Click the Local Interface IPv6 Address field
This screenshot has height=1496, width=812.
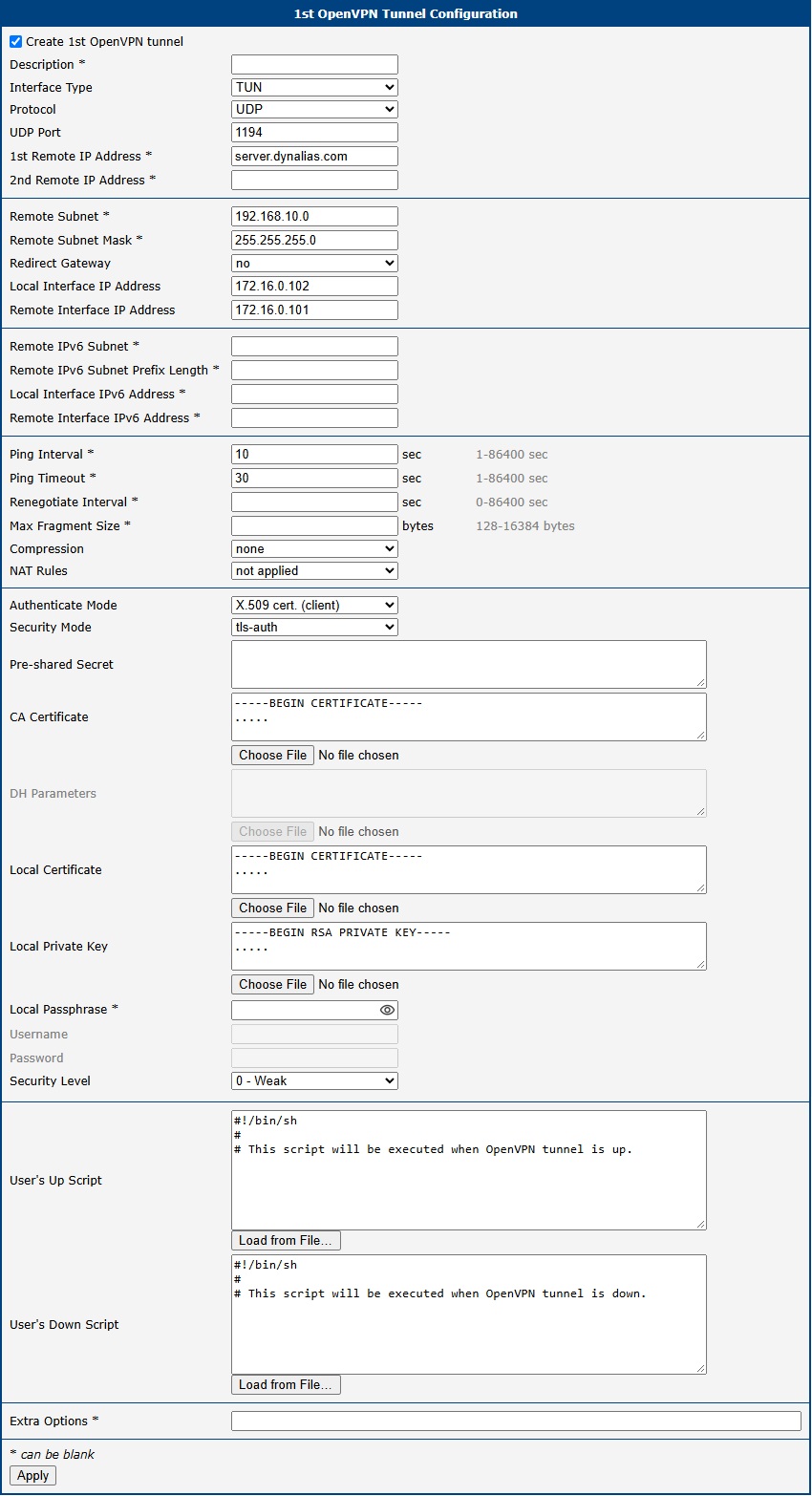click(x=314, y=394)
